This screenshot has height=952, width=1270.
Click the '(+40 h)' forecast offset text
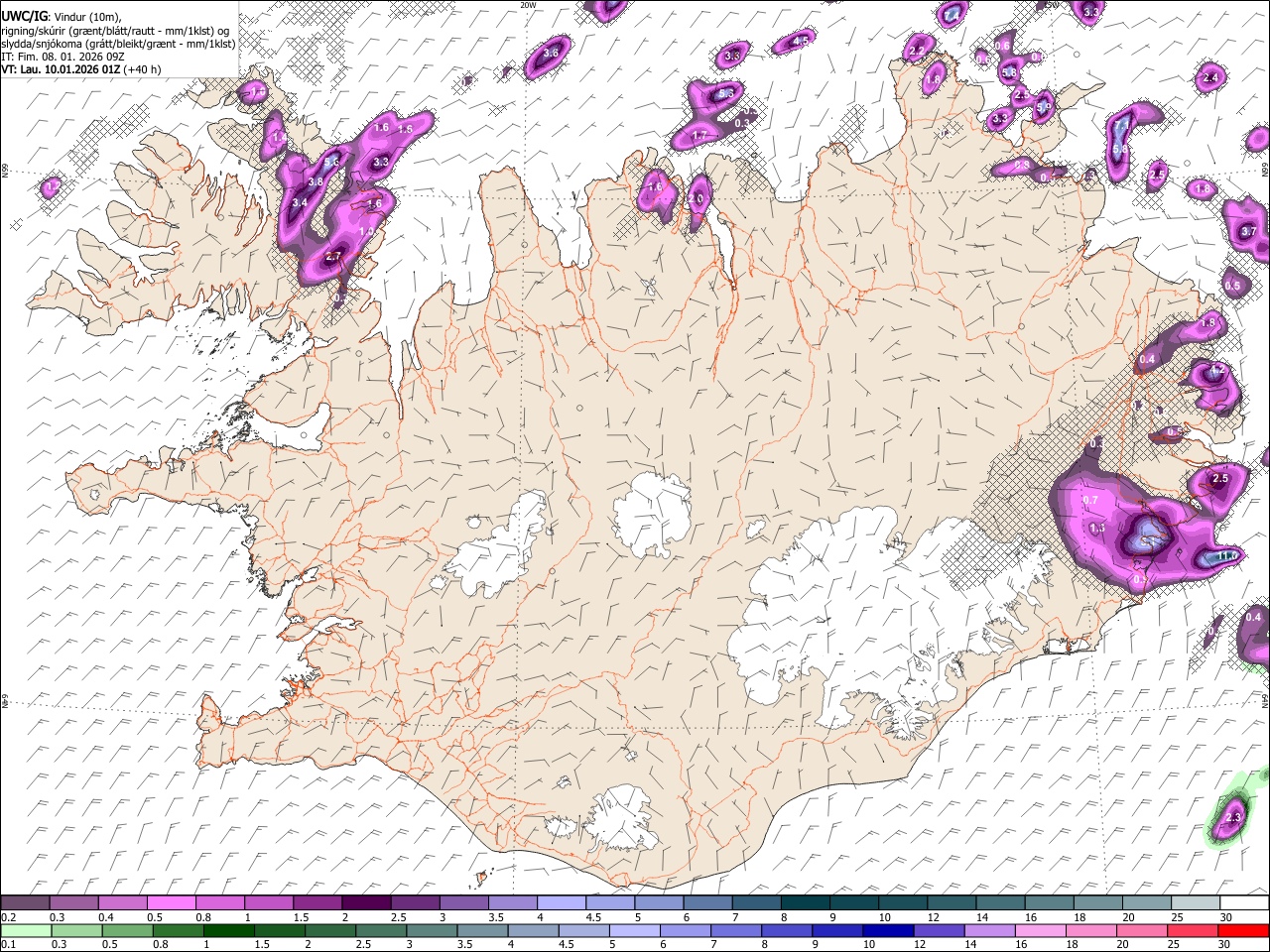coord(140,69)
